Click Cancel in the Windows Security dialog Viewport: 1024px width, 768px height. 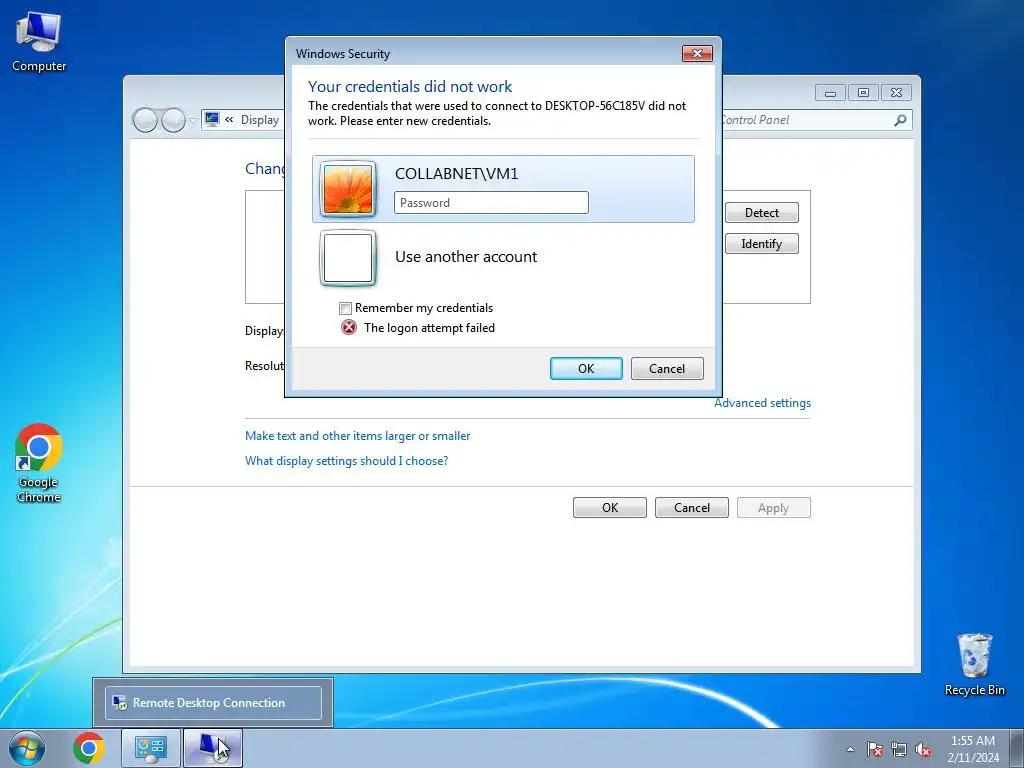pyautogui.click(x=667, y=368)
